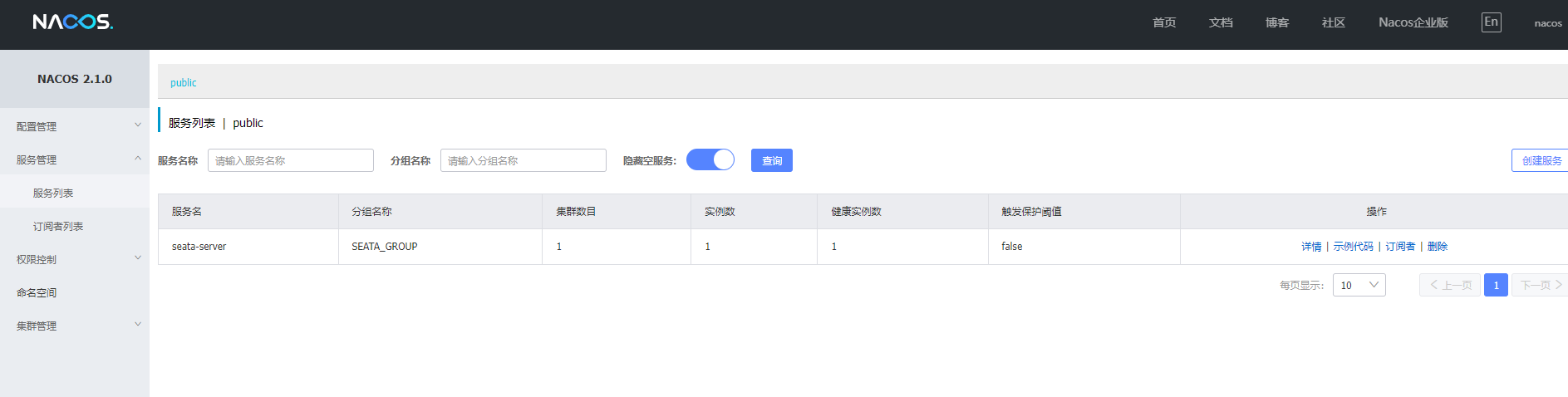Select 服务列表 in the sidebar
This screenshot has width=1568, height=397.
75,193
